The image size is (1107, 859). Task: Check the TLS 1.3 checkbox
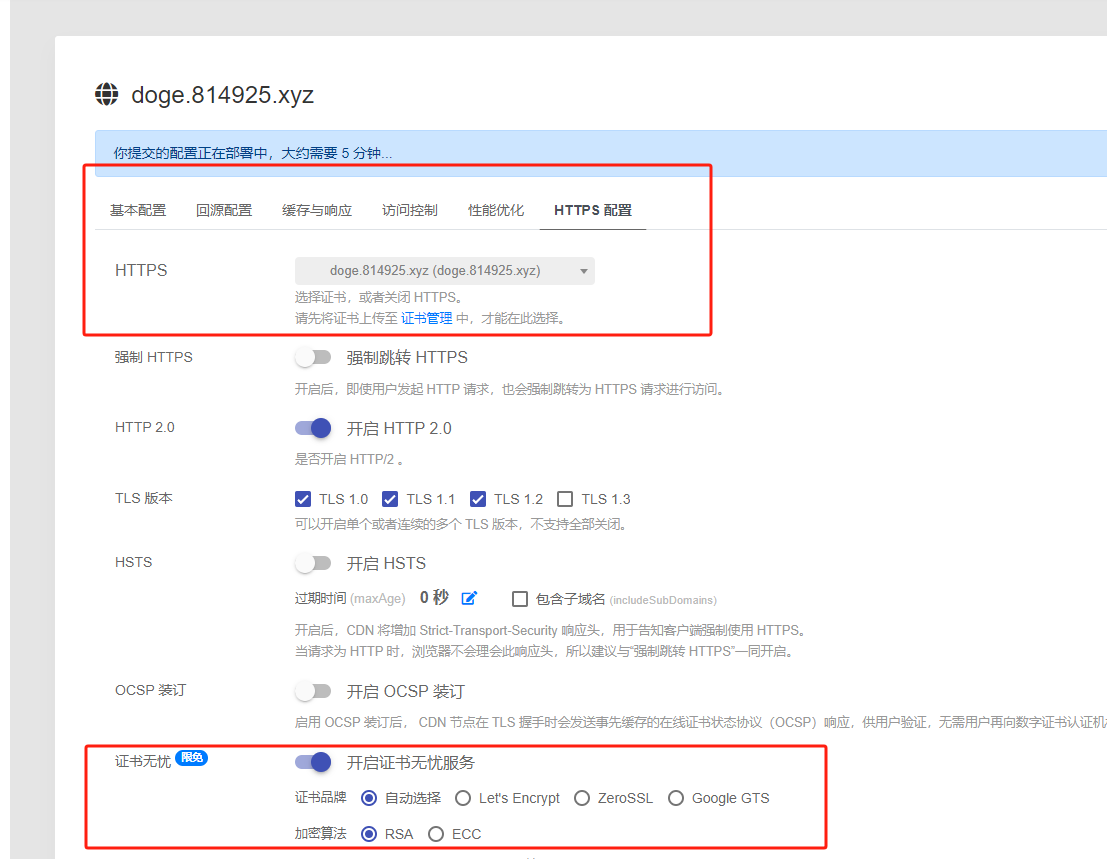click(x=565, y=499)
